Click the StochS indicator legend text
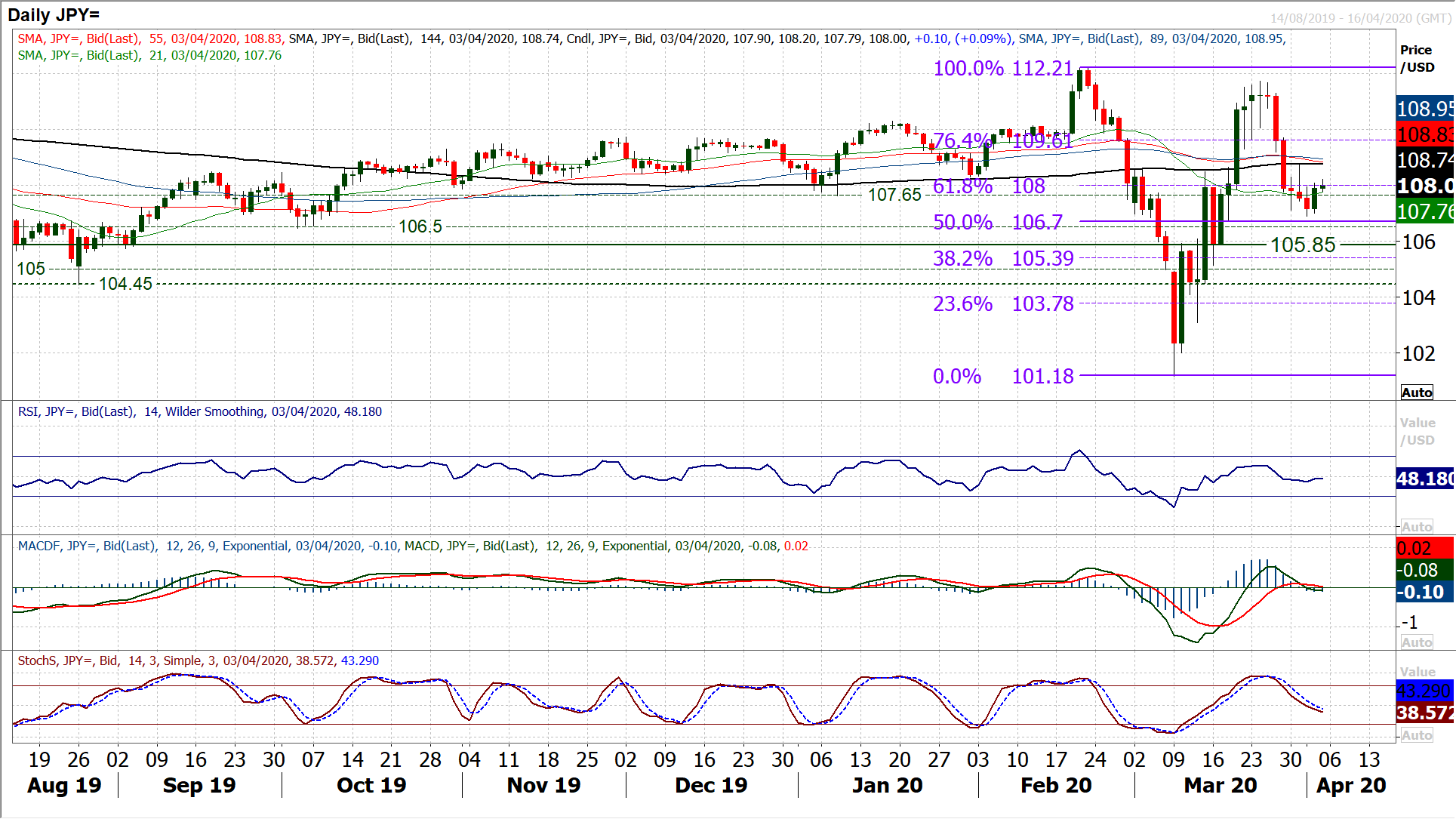 pyautogui.click(x=199, y=660)
